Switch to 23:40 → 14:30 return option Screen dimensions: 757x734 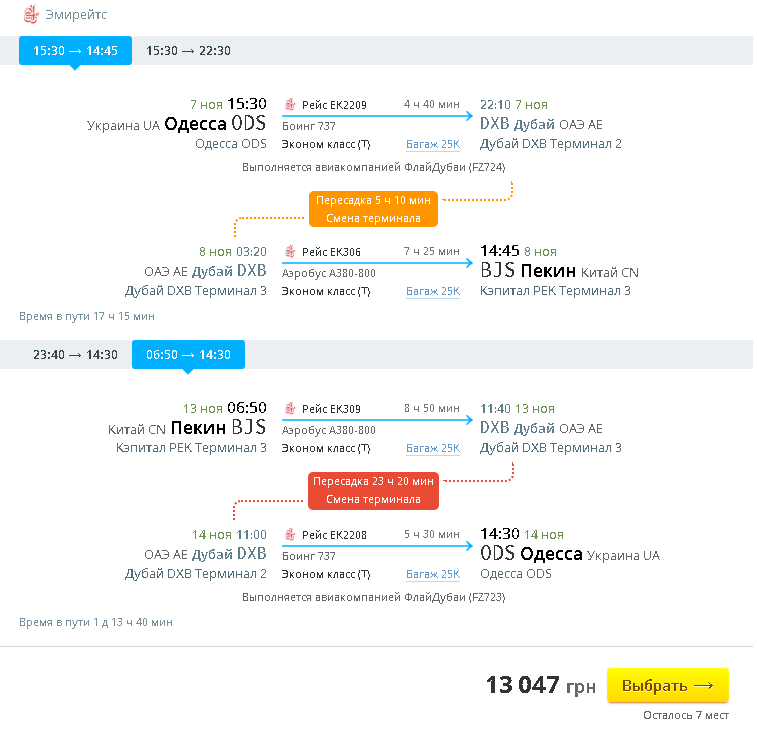click(75, 355)
